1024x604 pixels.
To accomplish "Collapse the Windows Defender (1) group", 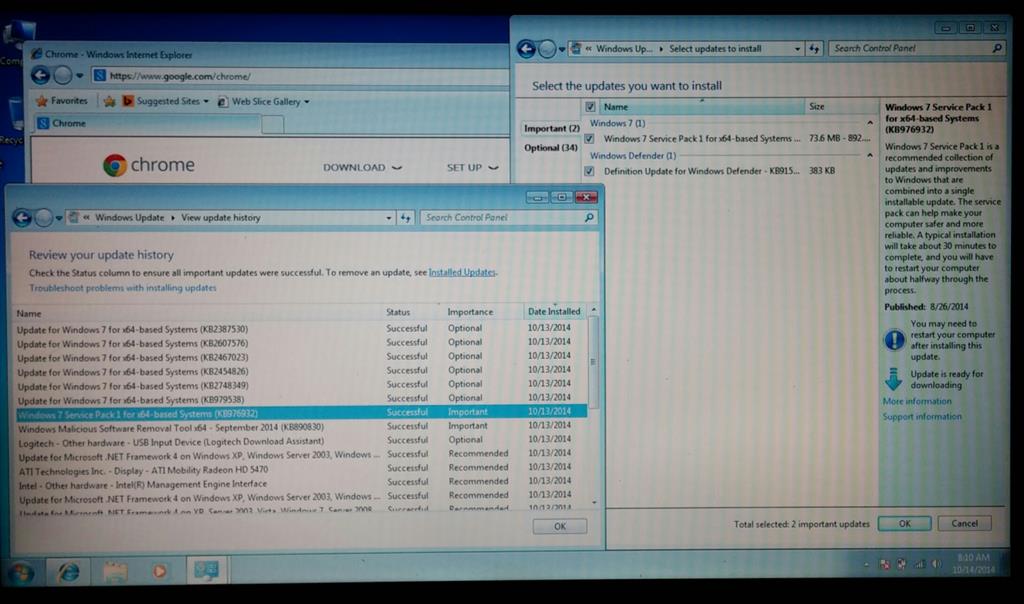I will [869, 155].
